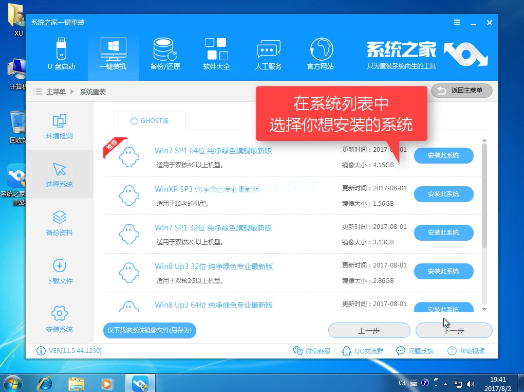Click 系统之家 app button on taskbar
The height and width of the screenshot is (392, 524).
(x=140, y=383)
